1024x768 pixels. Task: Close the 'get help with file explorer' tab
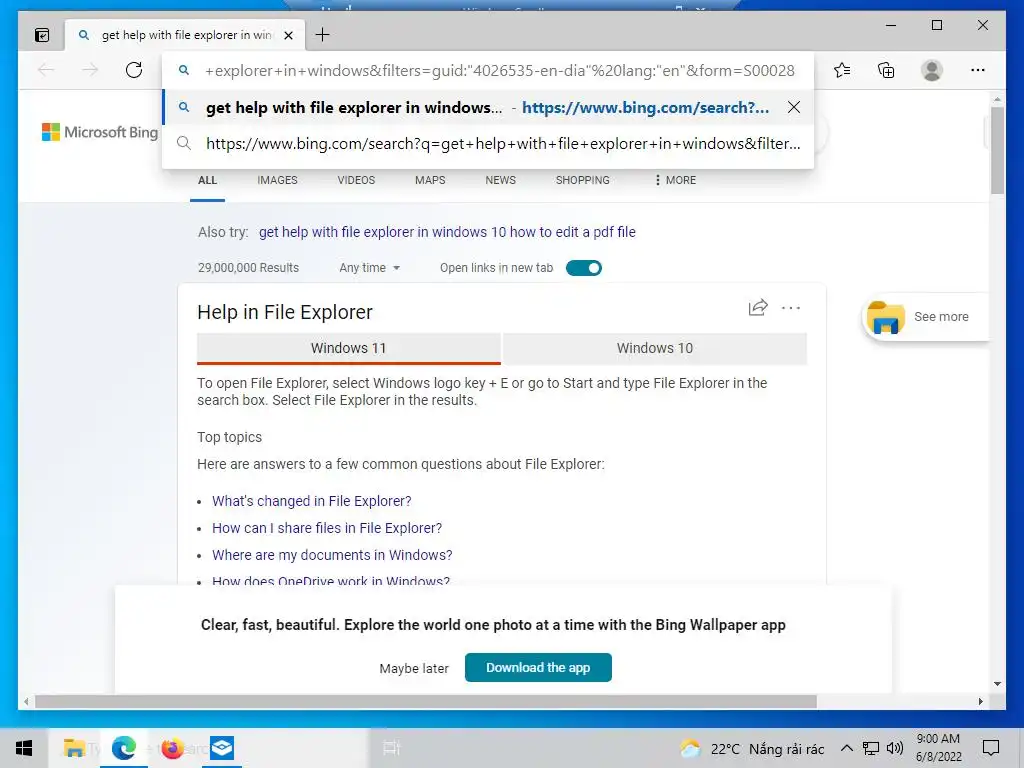click(x=288, y=35)
